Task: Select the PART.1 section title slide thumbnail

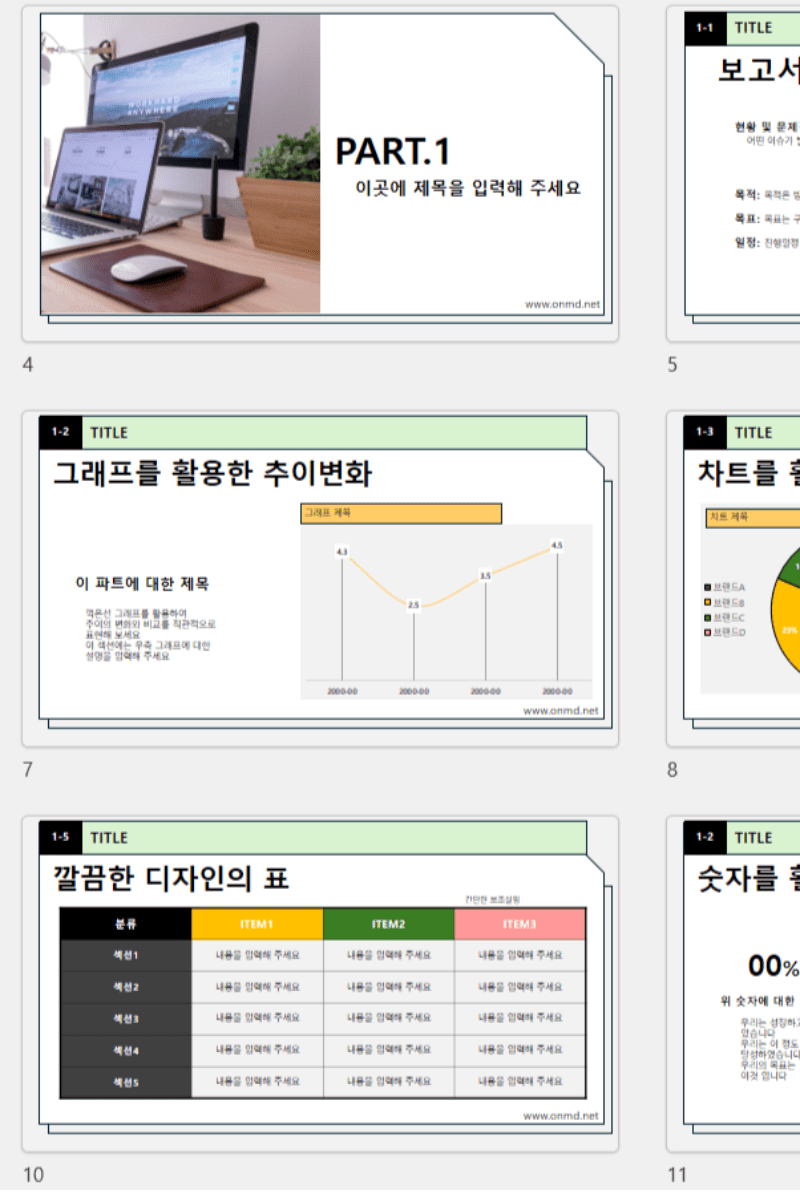Action: click(320, 174)
